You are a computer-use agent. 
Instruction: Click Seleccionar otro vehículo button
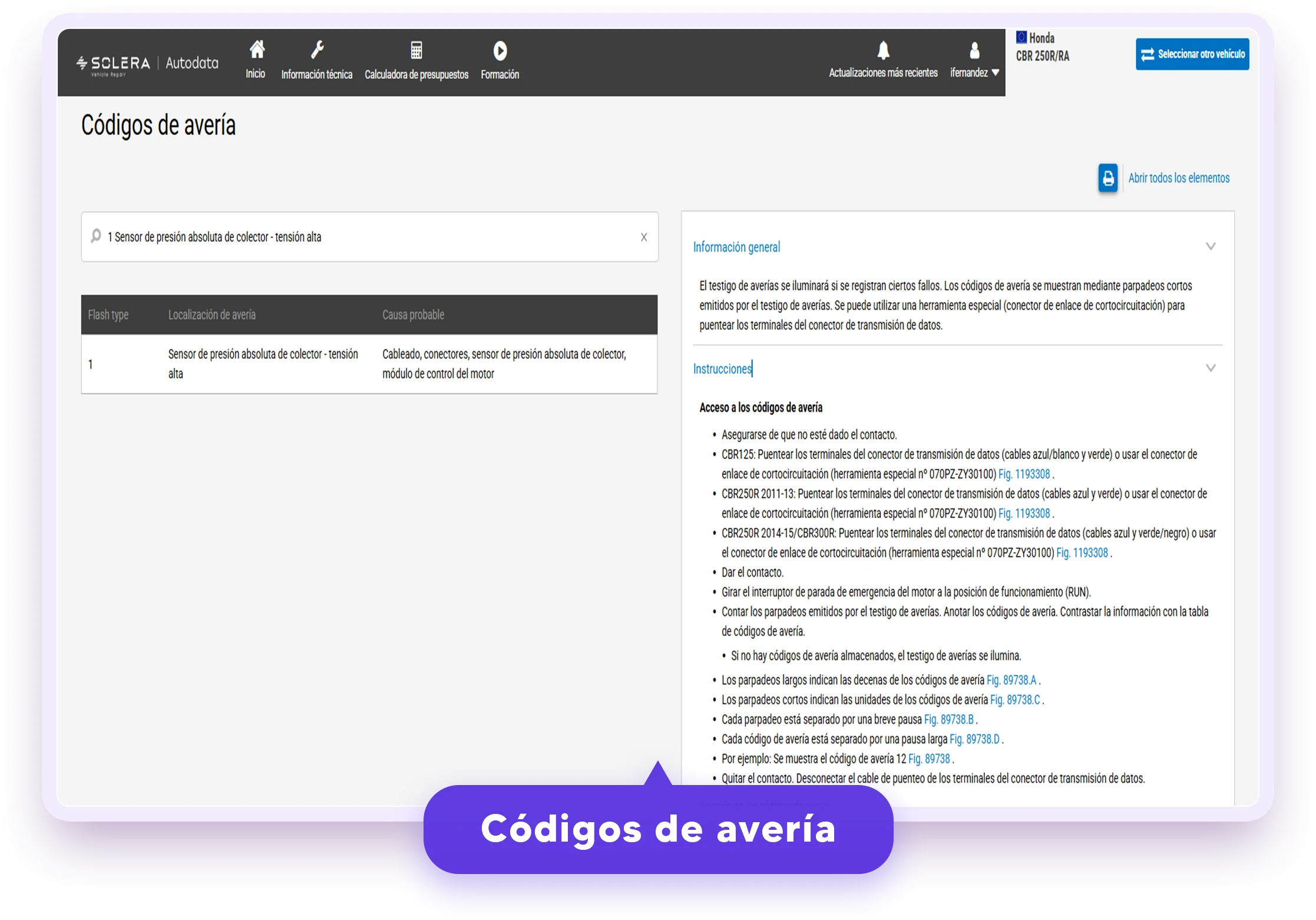coord(1192,54)
